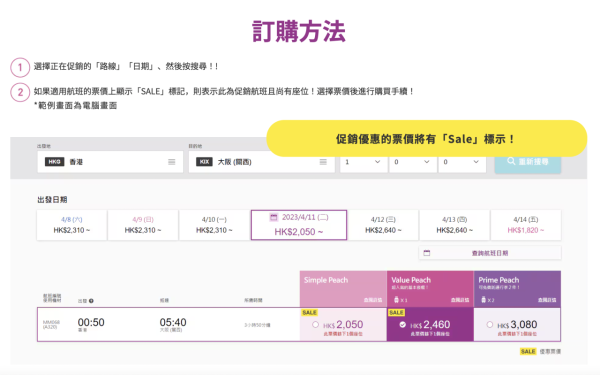600x375 pixels.
Task: Open details link under Prime Peach
Action: tap(547, 300)
